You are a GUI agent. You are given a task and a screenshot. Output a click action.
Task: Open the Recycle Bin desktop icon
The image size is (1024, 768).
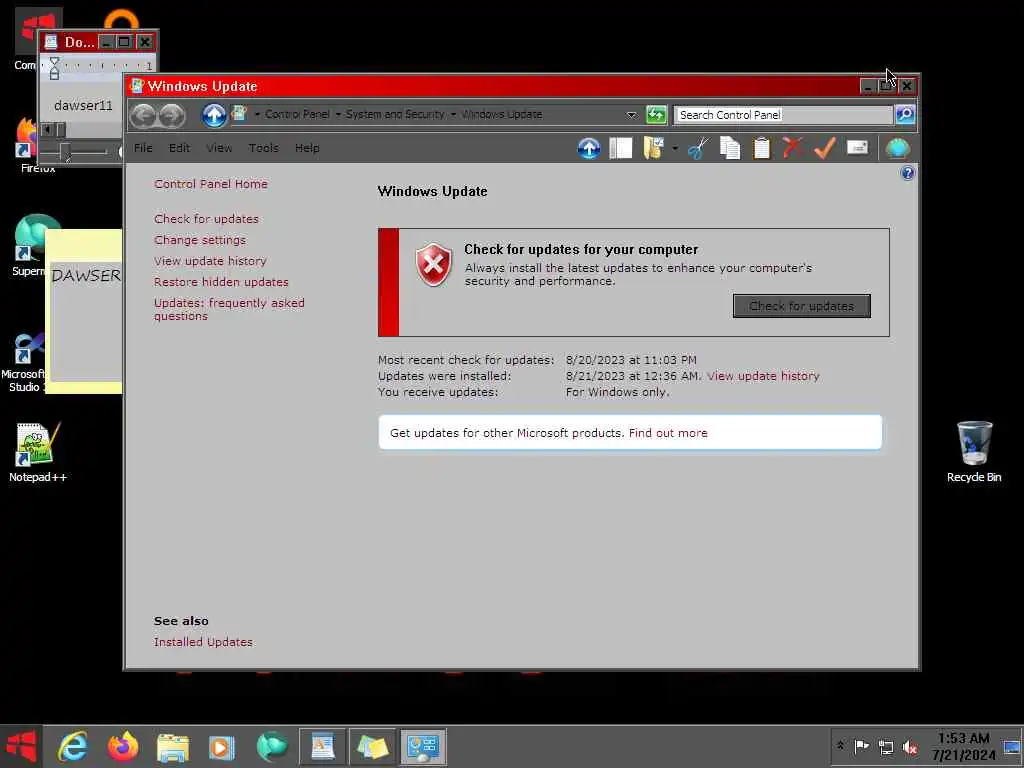974,452
